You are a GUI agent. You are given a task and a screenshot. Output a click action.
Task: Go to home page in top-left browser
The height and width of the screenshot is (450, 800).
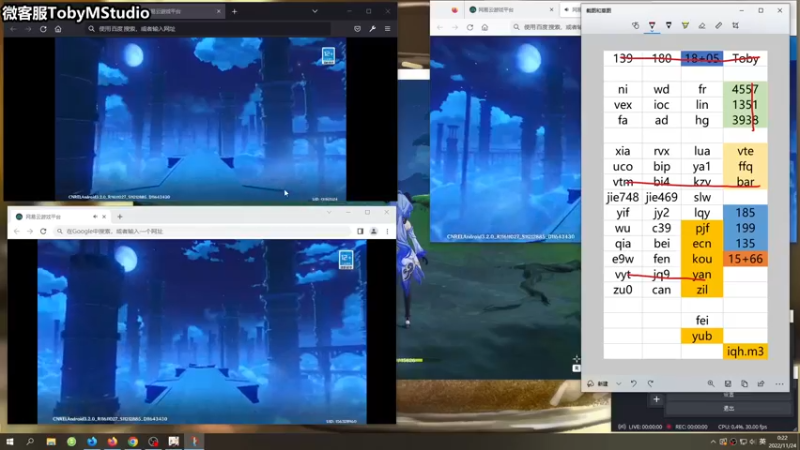58,29
